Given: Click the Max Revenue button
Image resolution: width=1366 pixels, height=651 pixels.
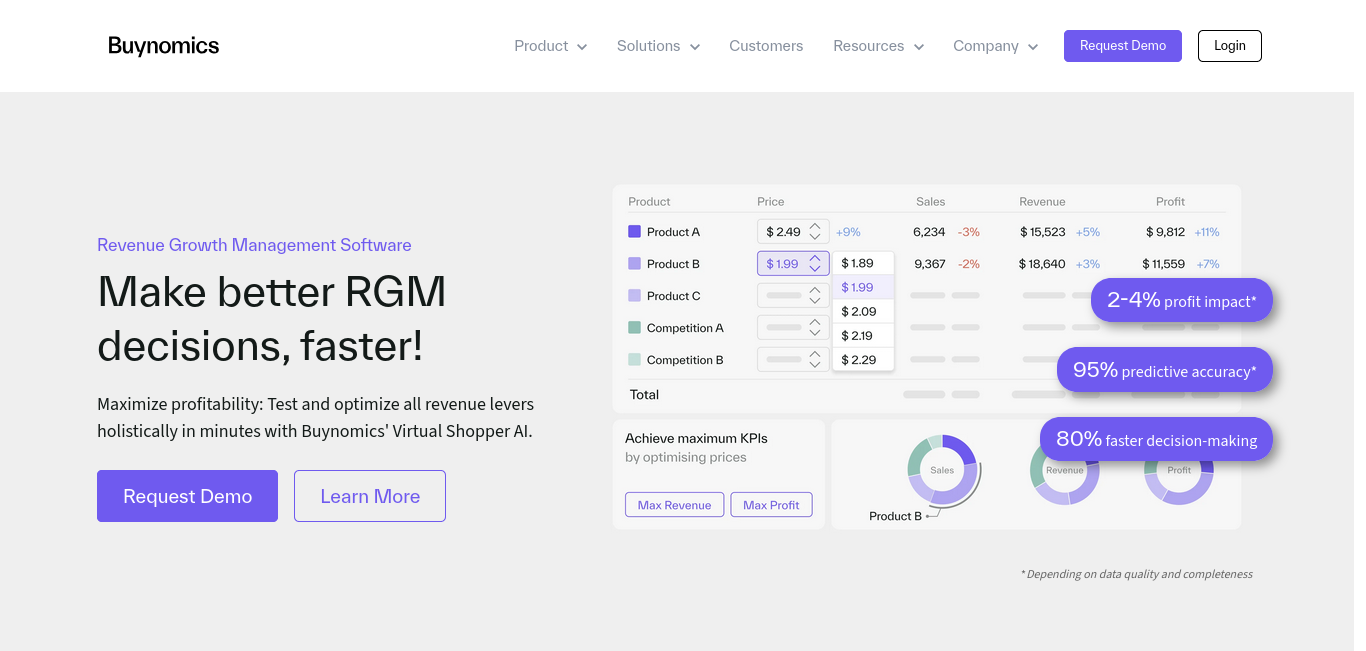Looking at the screenshot, I should click(674, 505).
